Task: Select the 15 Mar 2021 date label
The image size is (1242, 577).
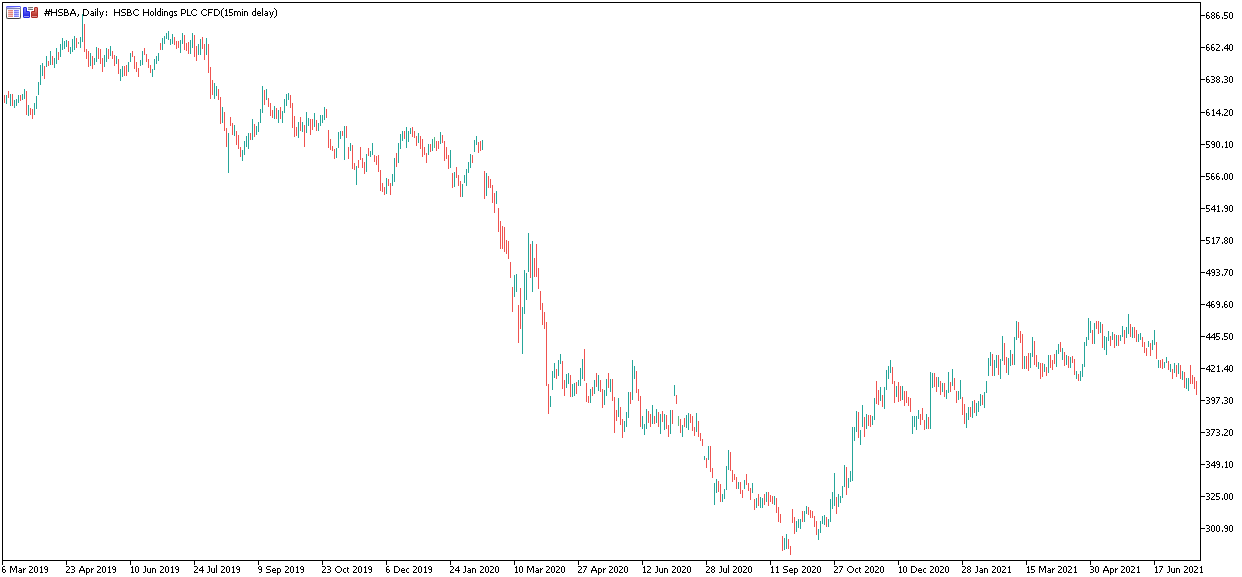Action: 1051,569
